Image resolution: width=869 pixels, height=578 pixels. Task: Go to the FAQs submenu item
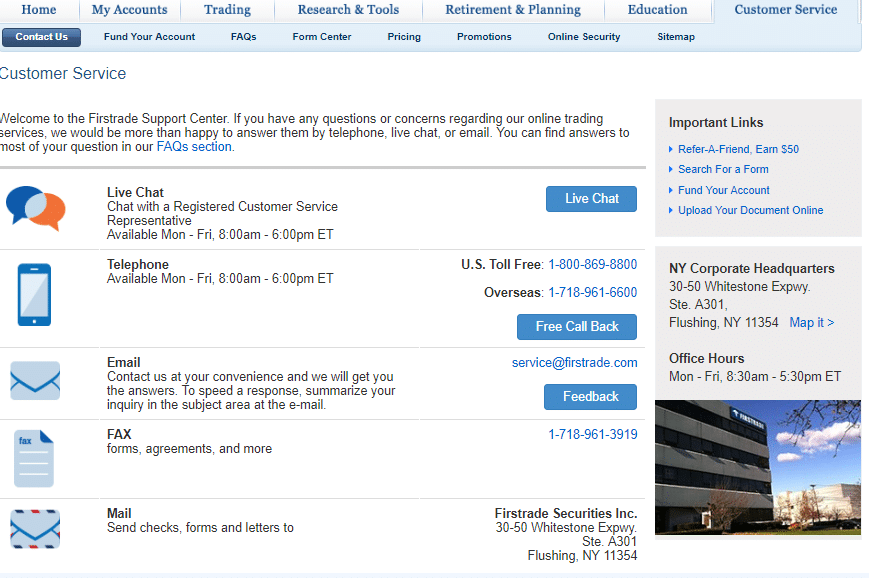(243, 37)
